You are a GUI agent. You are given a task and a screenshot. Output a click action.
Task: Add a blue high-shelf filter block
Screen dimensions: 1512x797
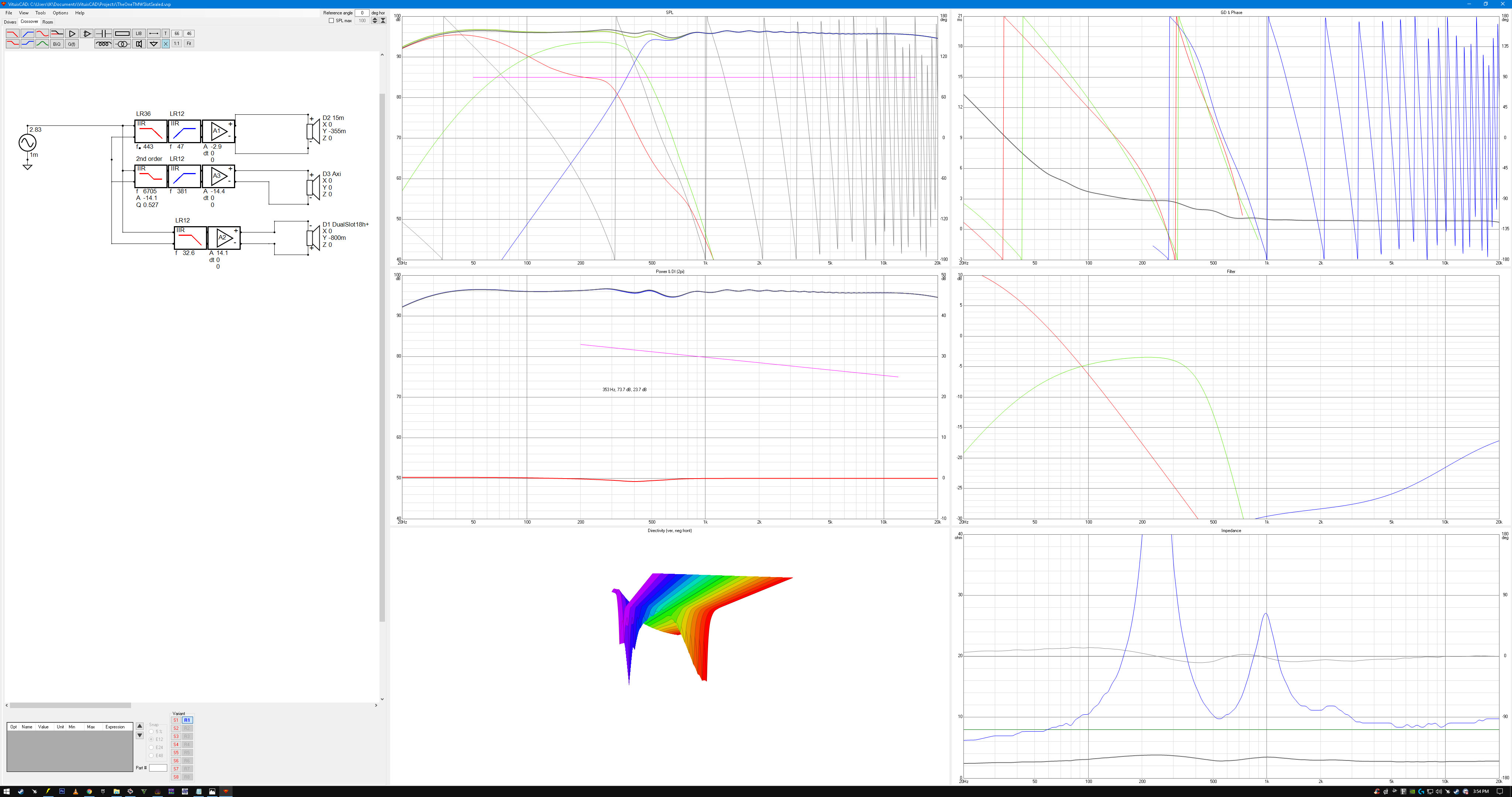pos(28,44)
